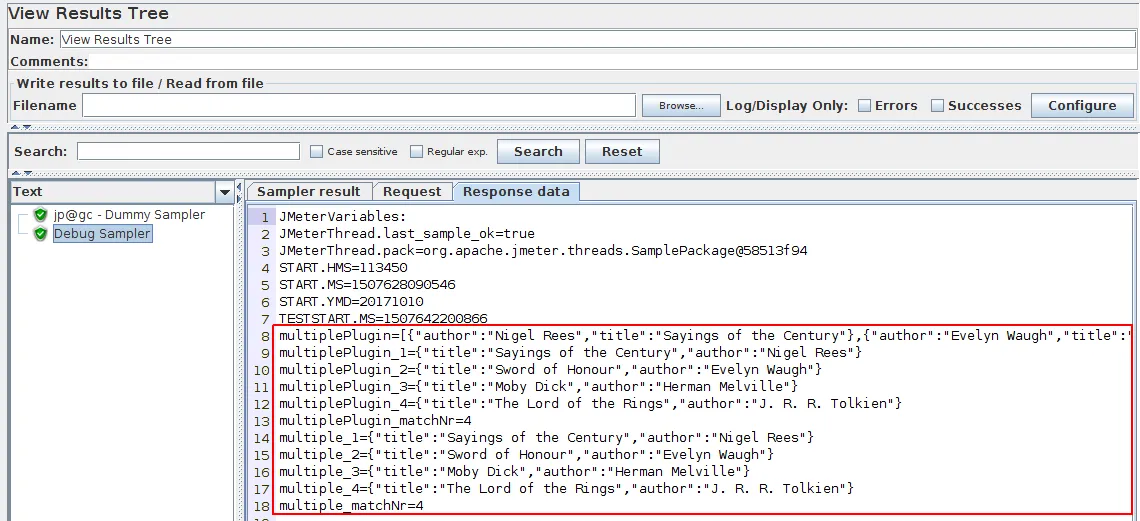The width and height of the screenshot is (1140, 521).
Task: Enable the Errors only checkbox
Action: coord(864,105)
